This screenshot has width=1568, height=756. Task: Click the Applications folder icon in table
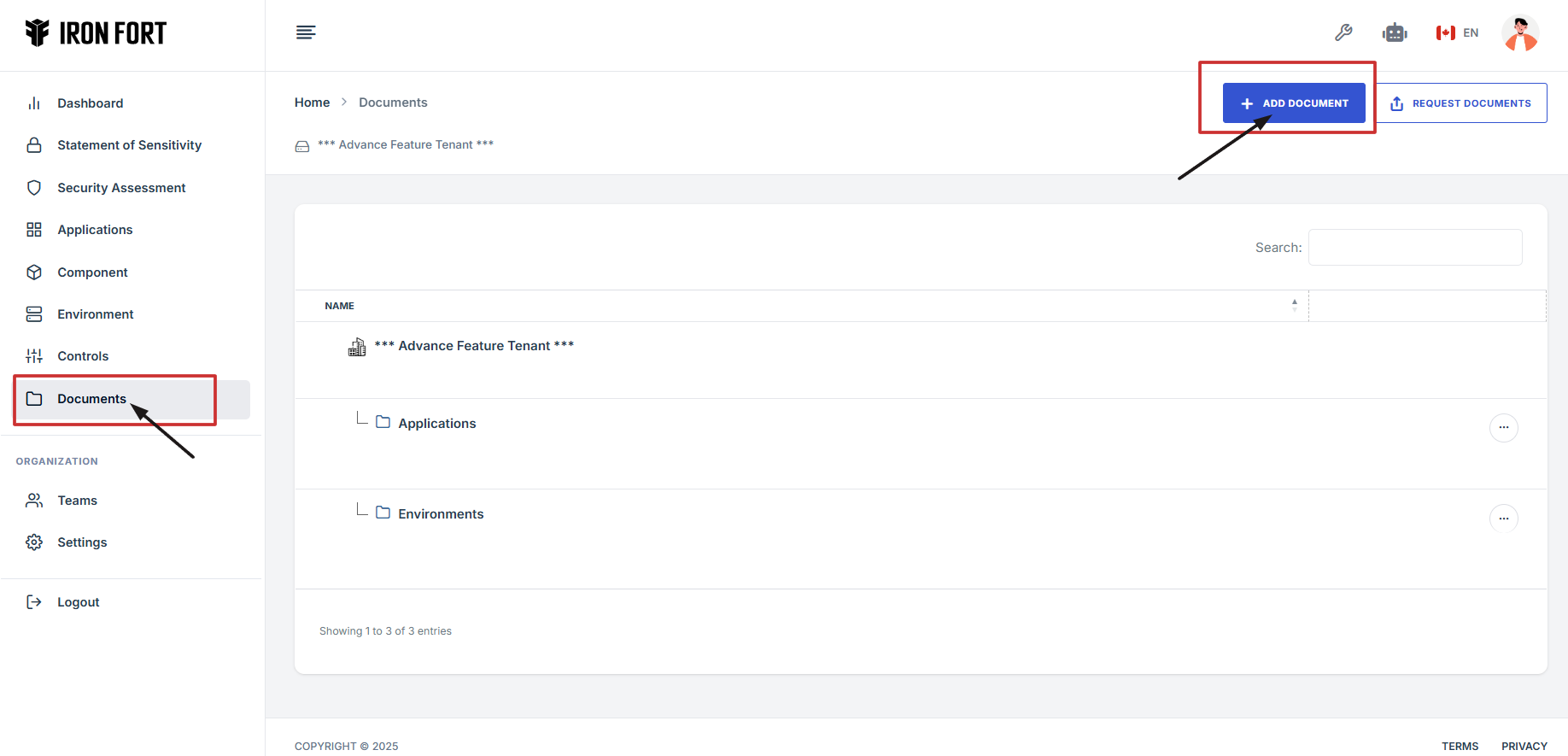coord(383,422)
